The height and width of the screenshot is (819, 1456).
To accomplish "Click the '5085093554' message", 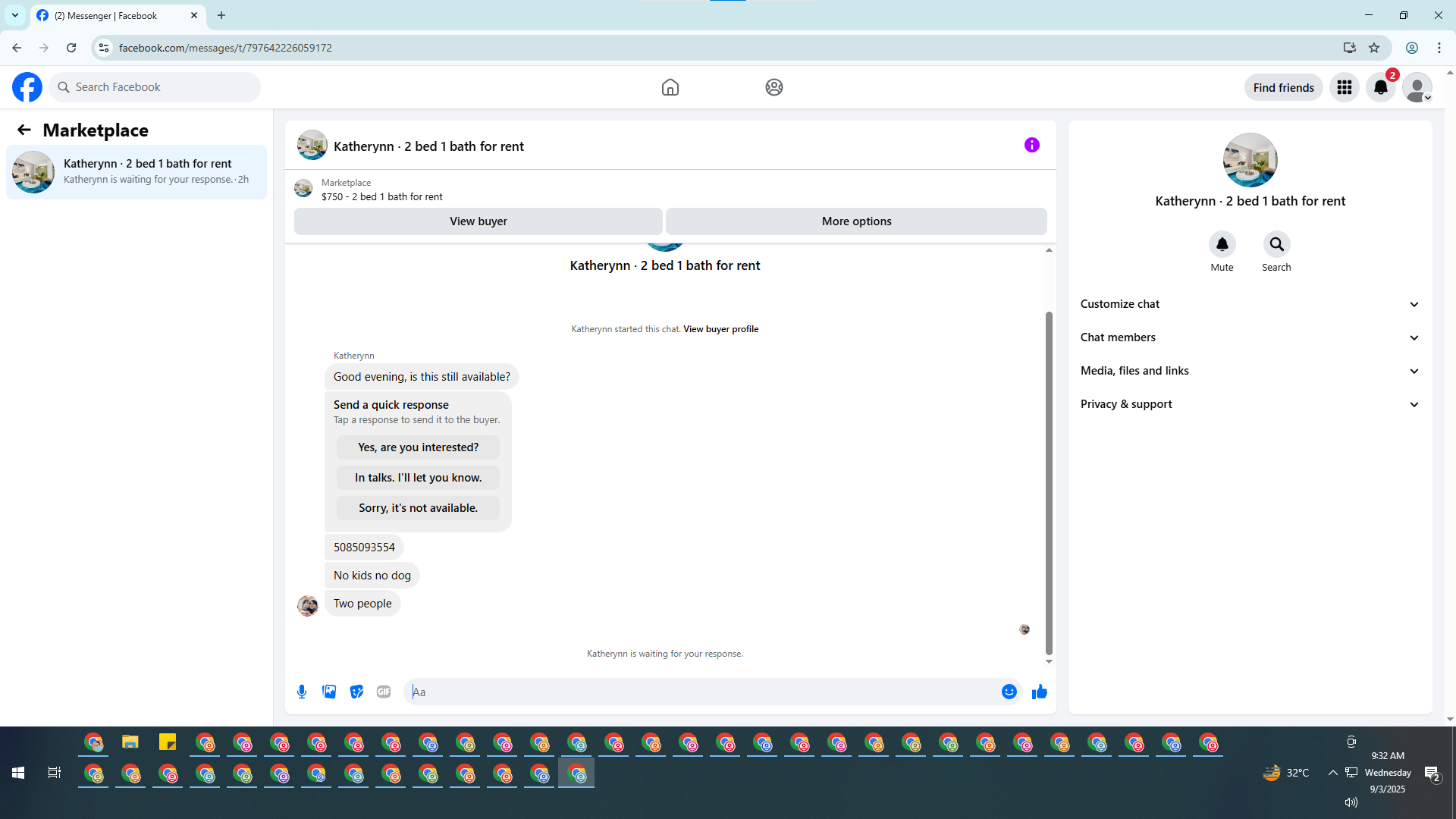I will [x=364, y=548].
